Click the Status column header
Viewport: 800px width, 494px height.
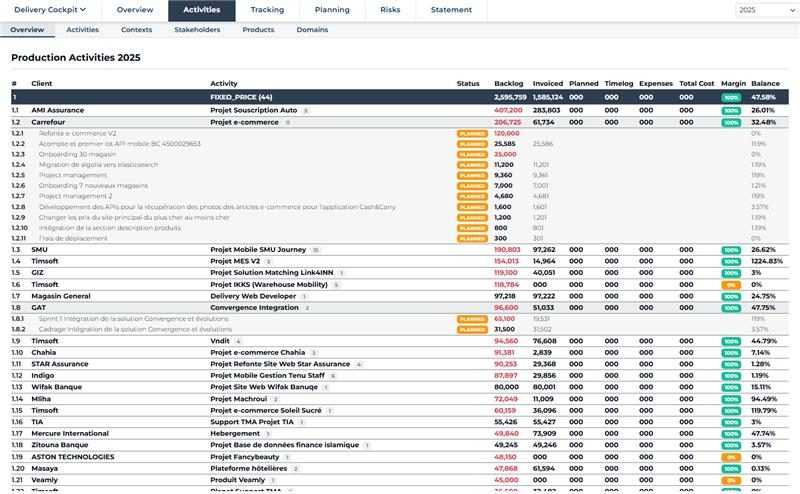tap(468, 83)
